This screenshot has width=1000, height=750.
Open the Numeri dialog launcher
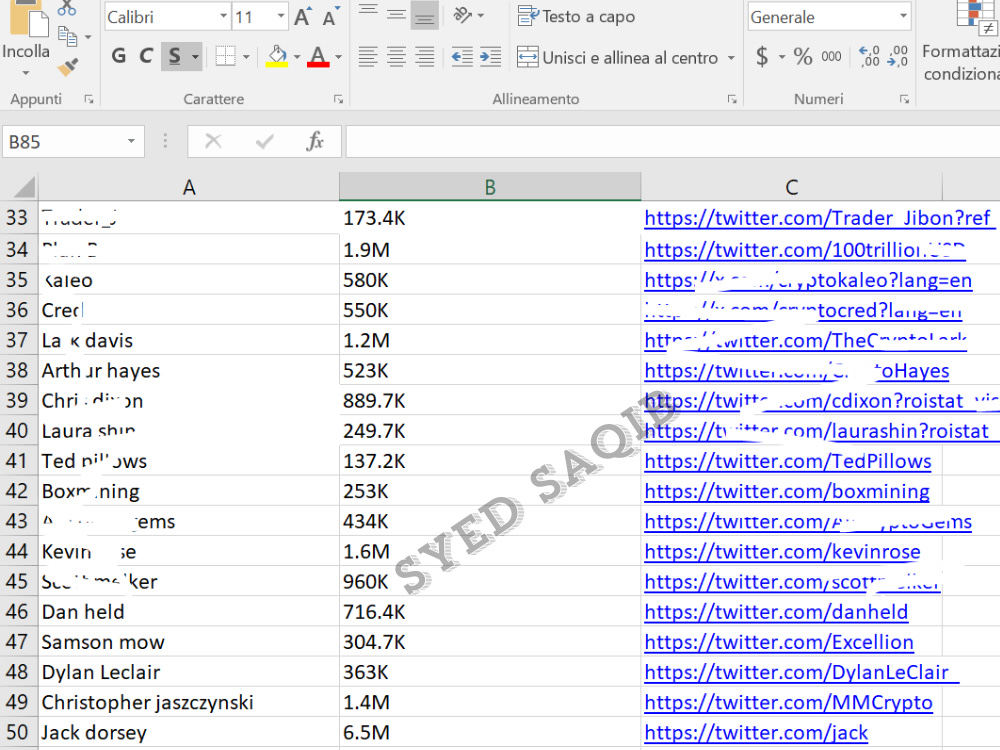[x=904, y=99]
